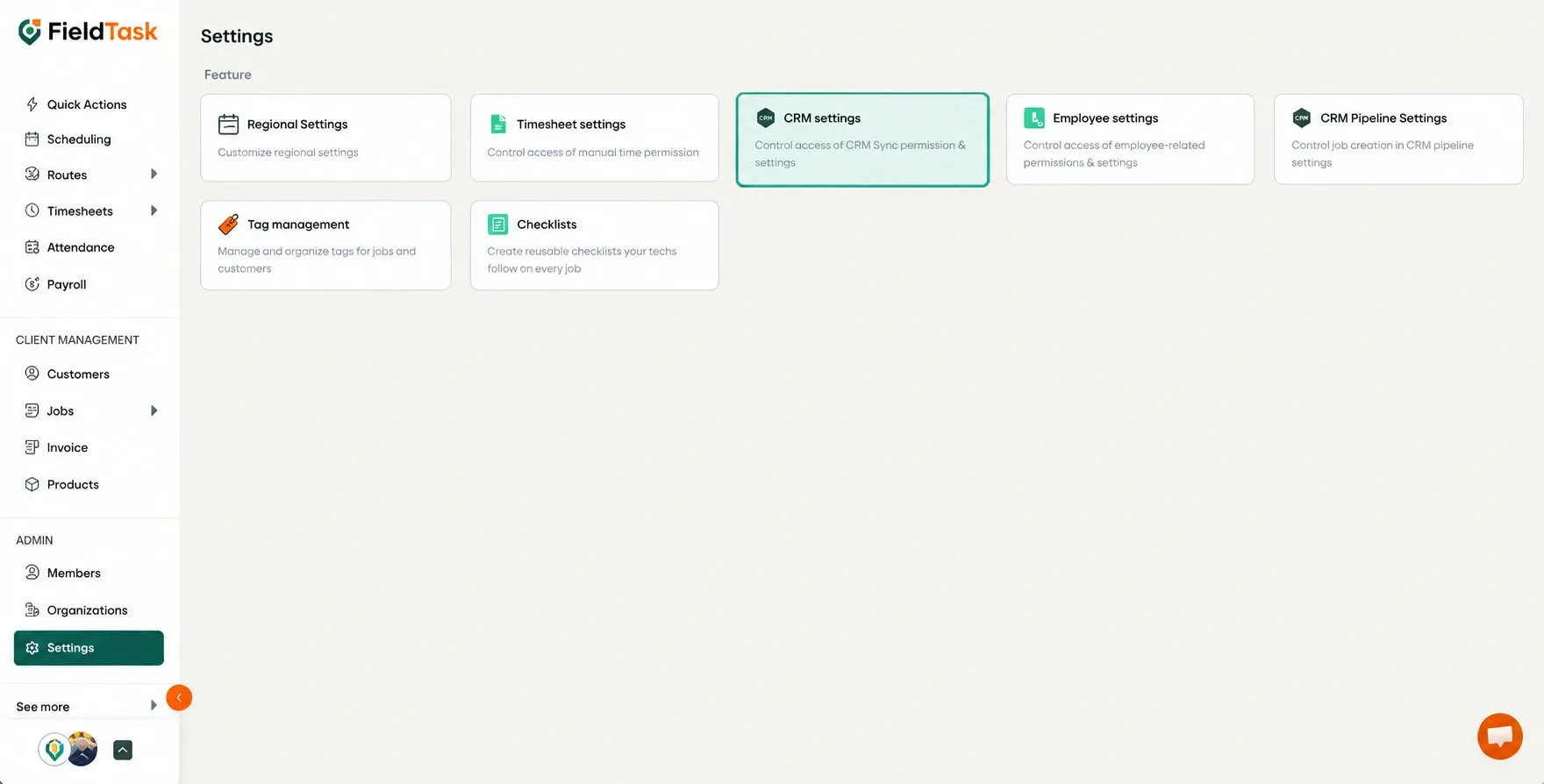Screen dimensions: 1544x784
Task: Click the Timesheets clock icon
Action: (x=32, y=210)
